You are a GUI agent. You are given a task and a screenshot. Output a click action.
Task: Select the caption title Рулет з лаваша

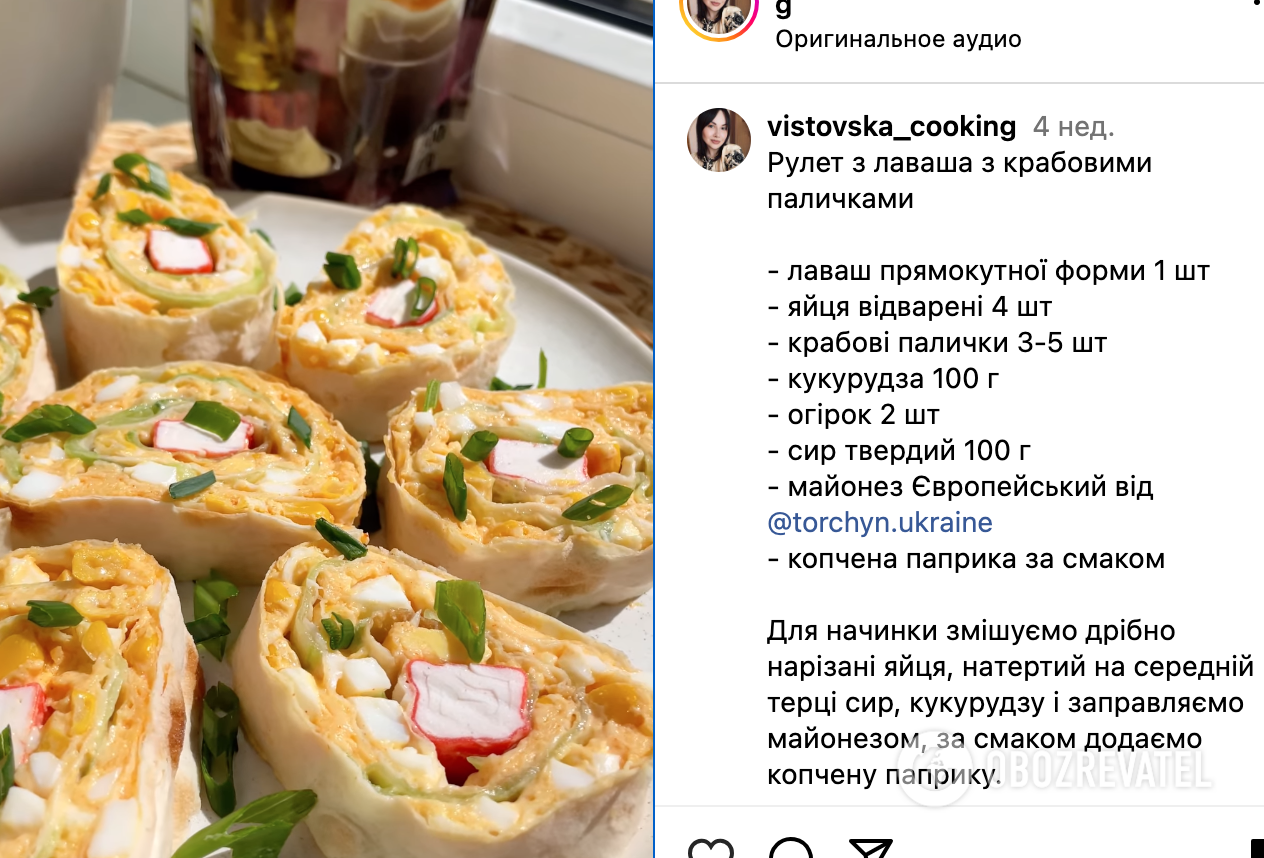tap(960, 180)
